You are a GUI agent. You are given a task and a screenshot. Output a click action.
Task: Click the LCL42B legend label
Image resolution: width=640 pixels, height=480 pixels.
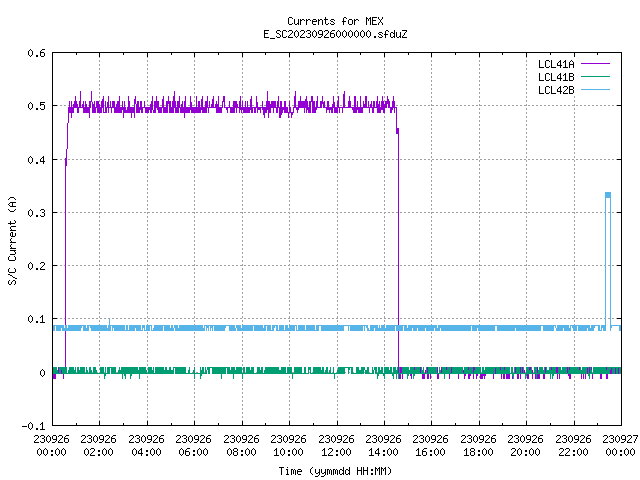coord(556,90)
